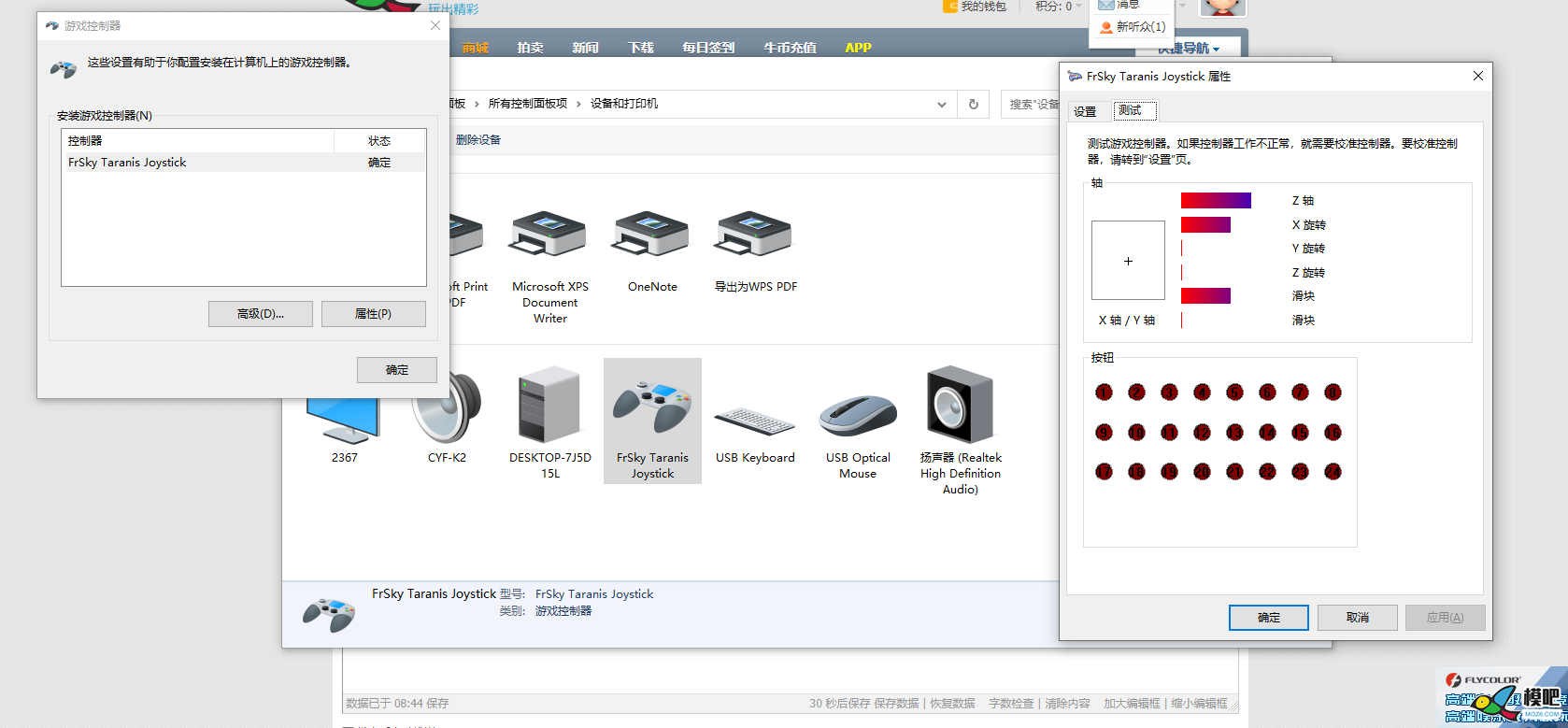Click button indicator 12 in joystick test
The height and width of the screenshot is (728, 1568).
[x=1202, y=432]
